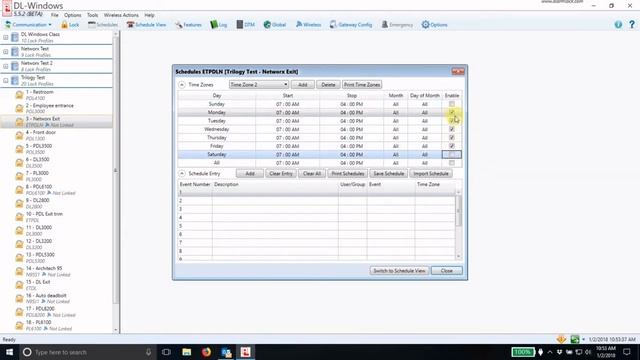The width and height of the screenshot is (640, 360).
Task: Open Schedule View from the toolbar
Action: click(146, 24)
